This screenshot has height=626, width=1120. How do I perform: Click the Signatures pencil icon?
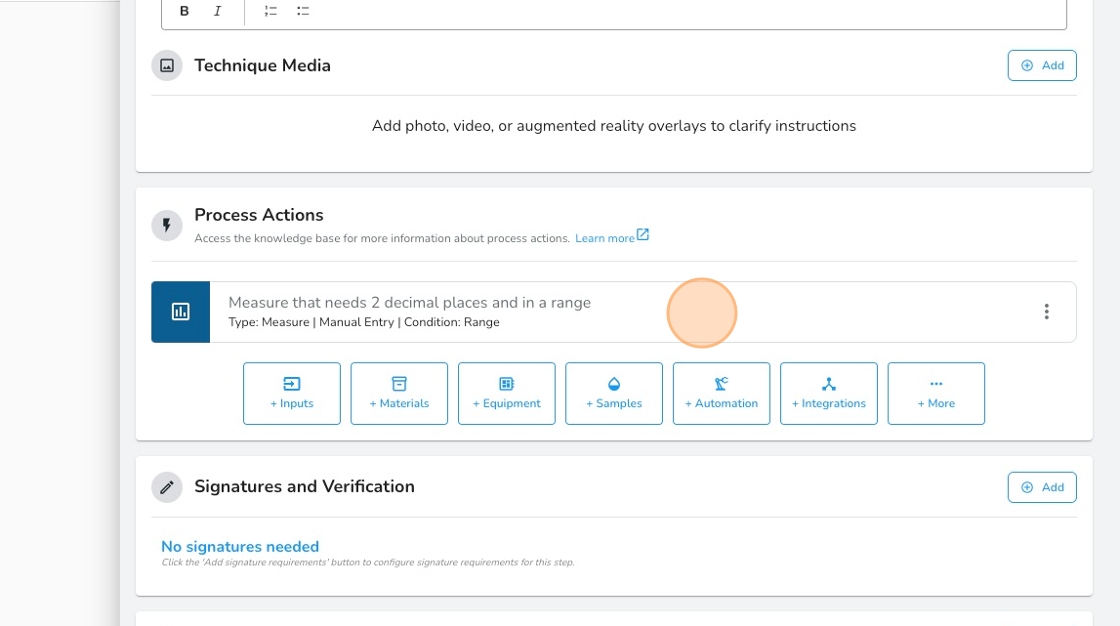[167, 487]
